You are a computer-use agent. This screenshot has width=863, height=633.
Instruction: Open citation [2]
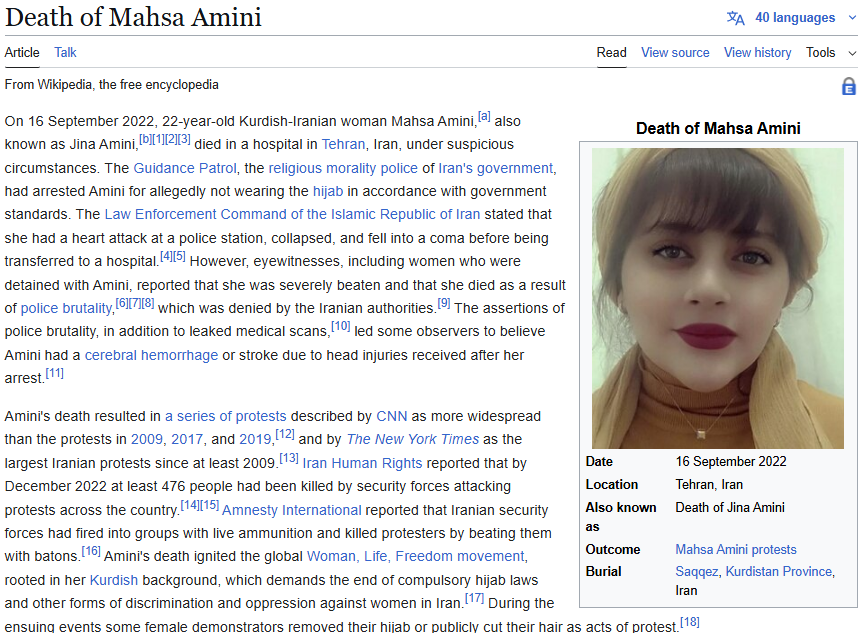[x=171, y=139]
